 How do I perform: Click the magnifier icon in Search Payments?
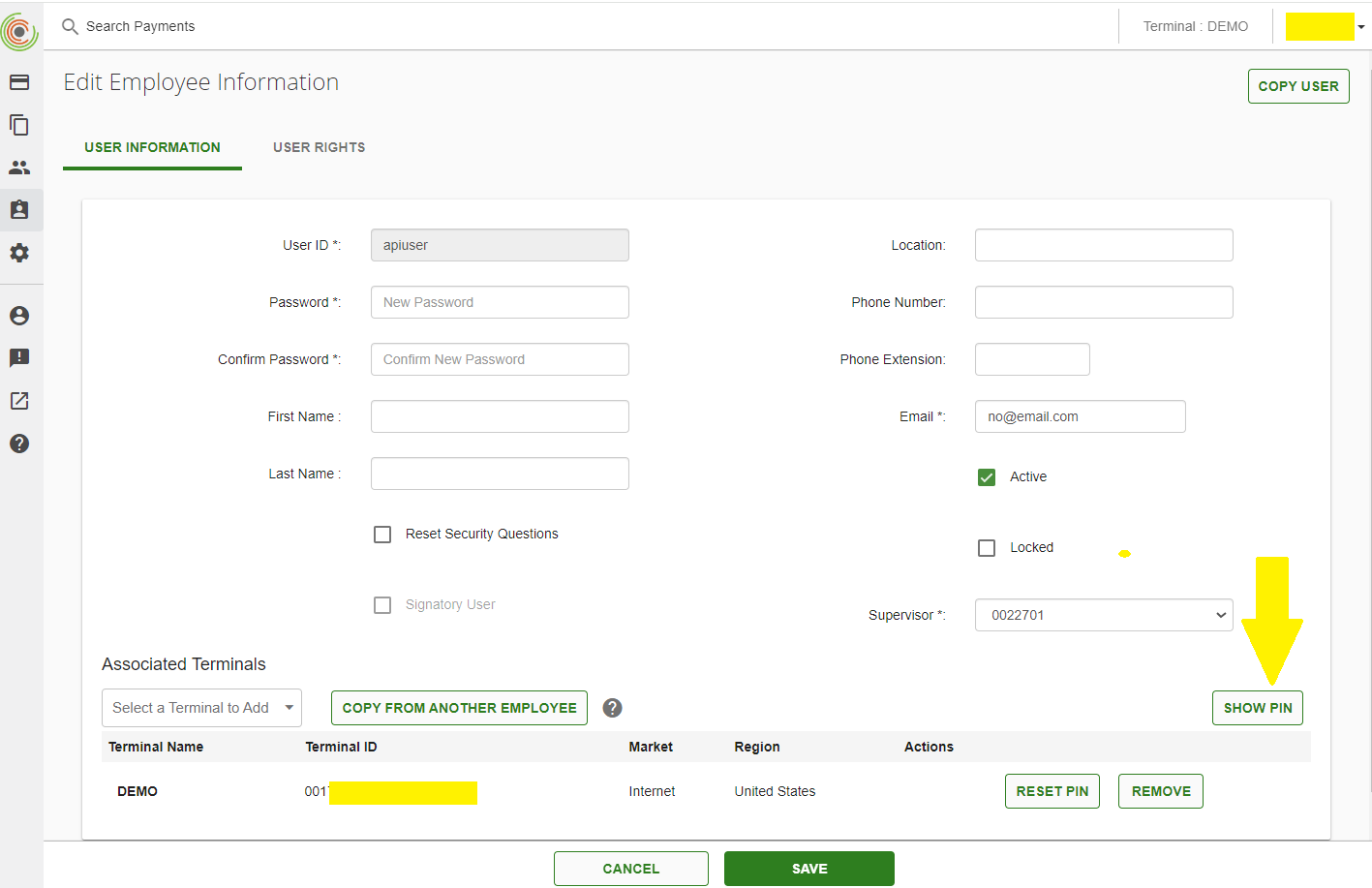[x=70, y=26]
